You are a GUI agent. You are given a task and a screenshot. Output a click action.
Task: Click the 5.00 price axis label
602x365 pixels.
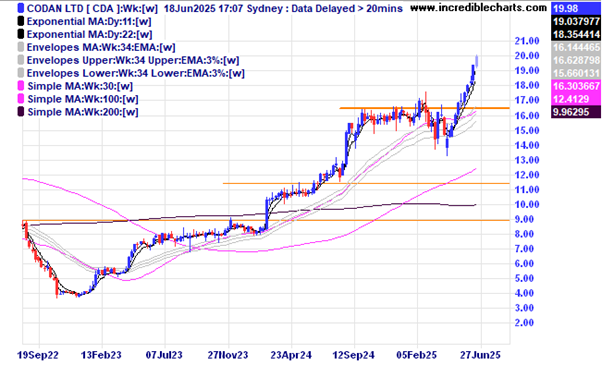(x=524, y=278)
